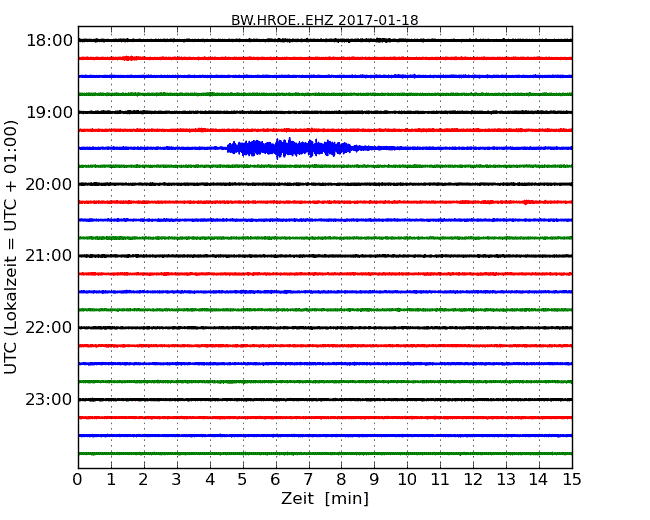Click the 19:00 time label
Screen dimensions: 650x520
(49, 112)
